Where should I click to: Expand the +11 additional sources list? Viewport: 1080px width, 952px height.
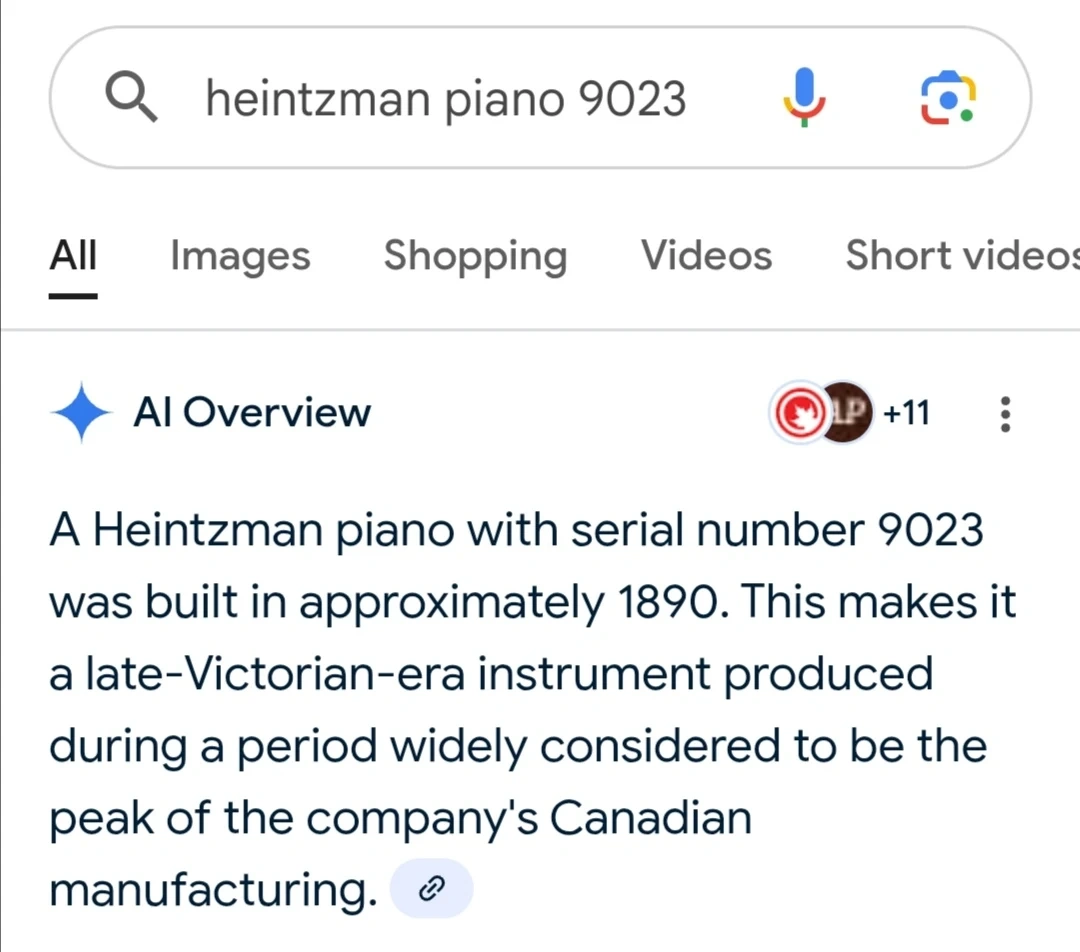pos(907,412)
